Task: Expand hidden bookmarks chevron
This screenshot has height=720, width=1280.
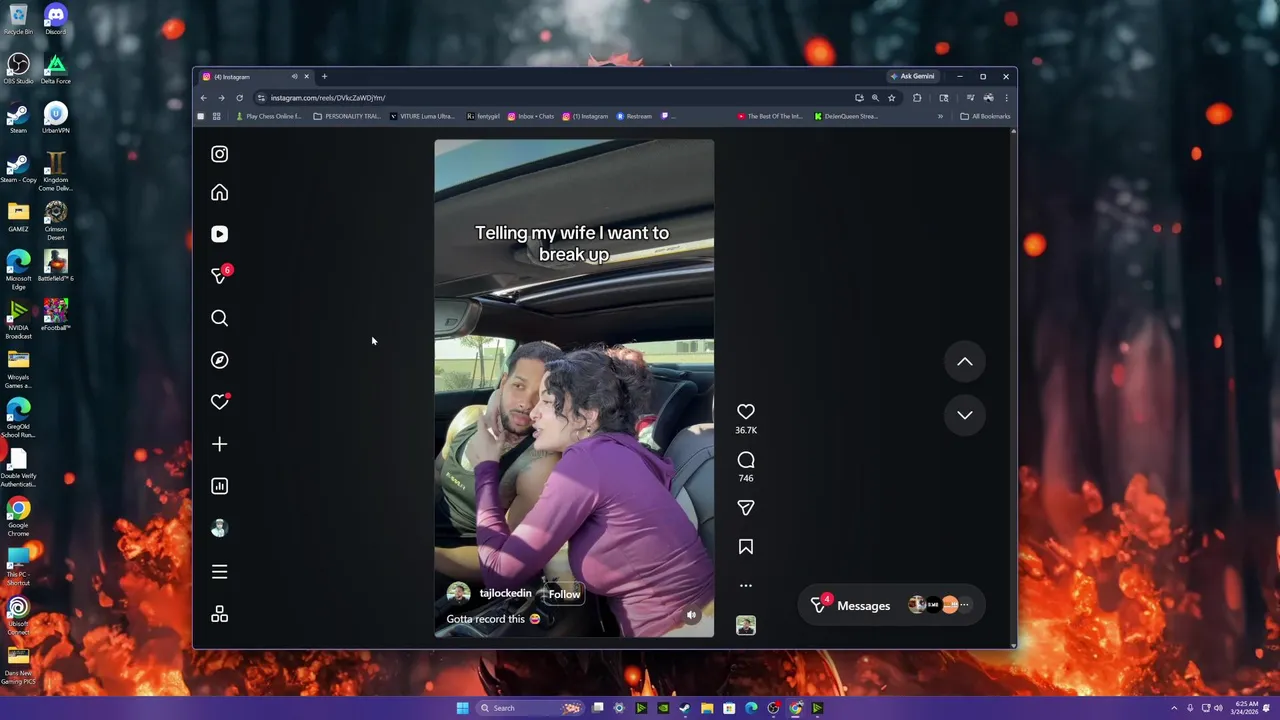Action: coord(940,116)
